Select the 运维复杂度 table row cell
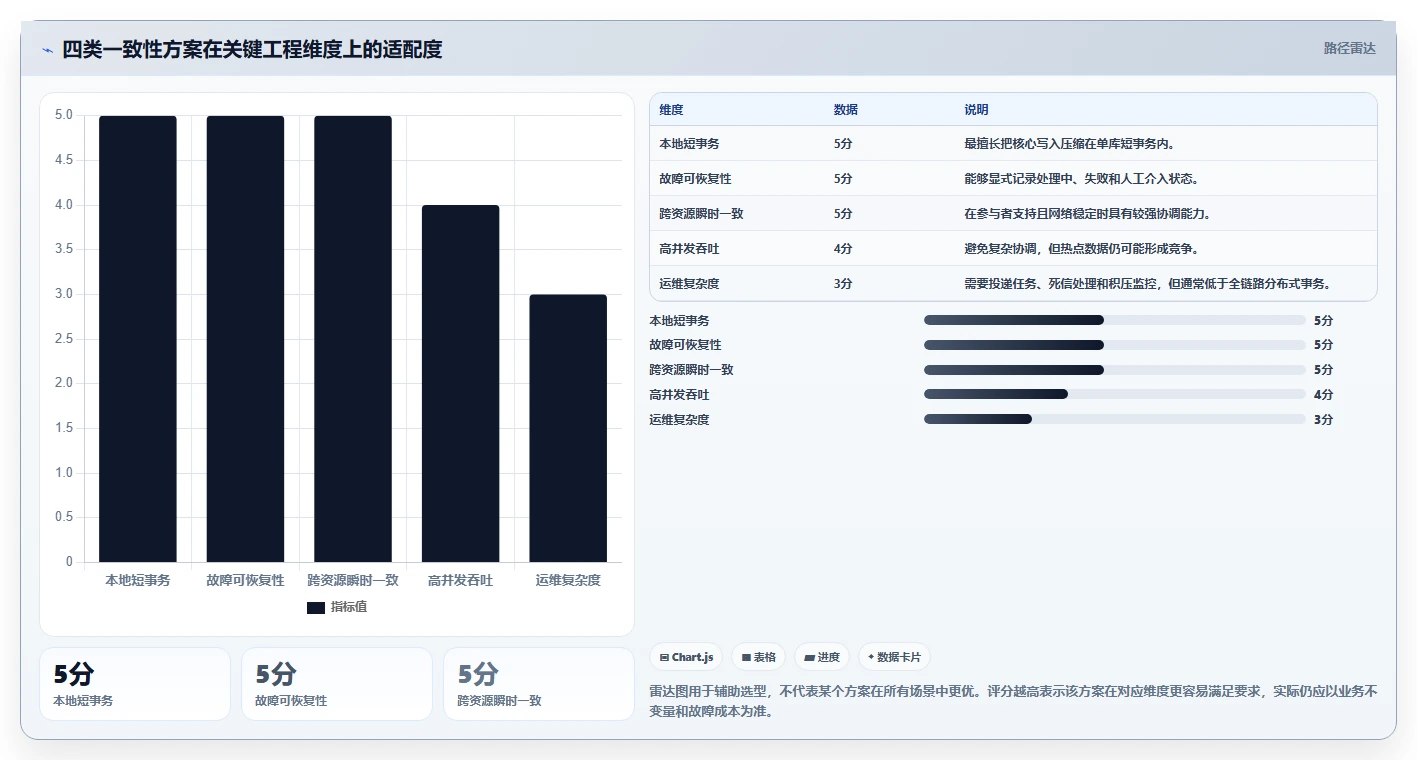 point(689,284)
